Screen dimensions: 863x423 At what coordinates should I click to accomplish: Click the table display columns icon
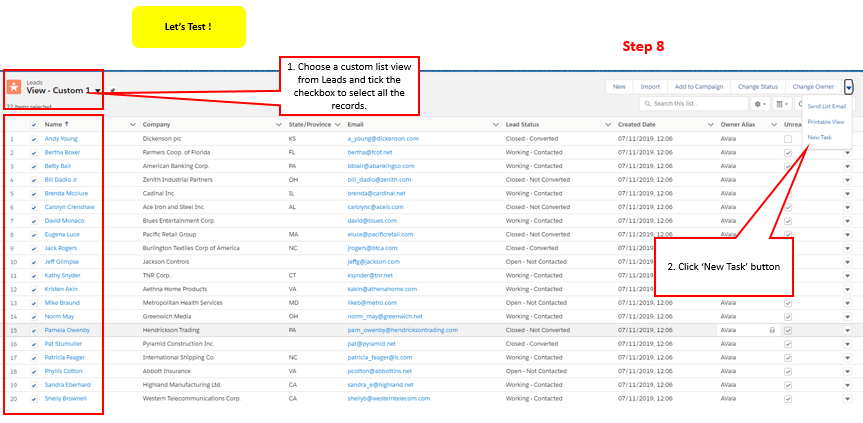783,103
